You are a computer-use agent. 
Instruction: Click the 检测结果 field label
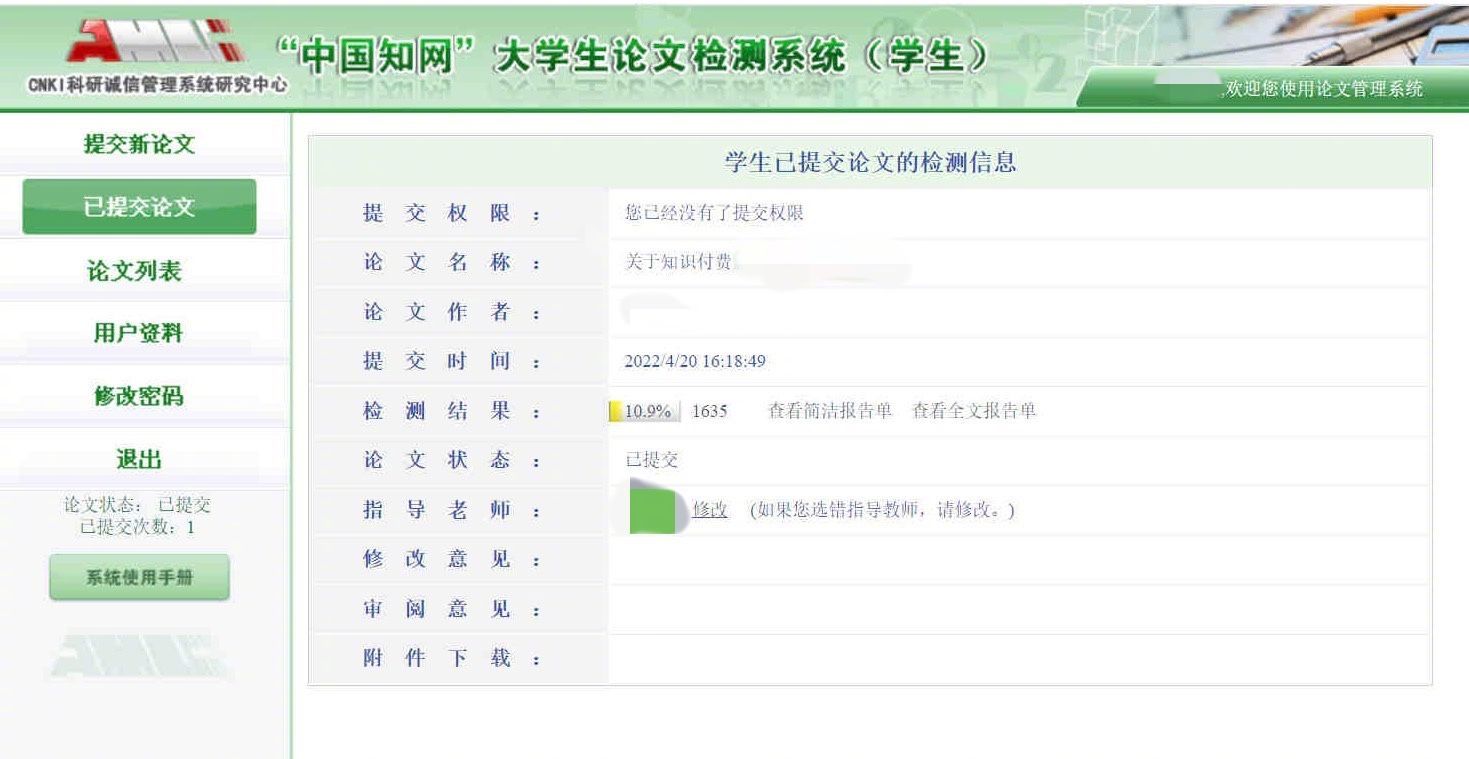click(451, 411)
